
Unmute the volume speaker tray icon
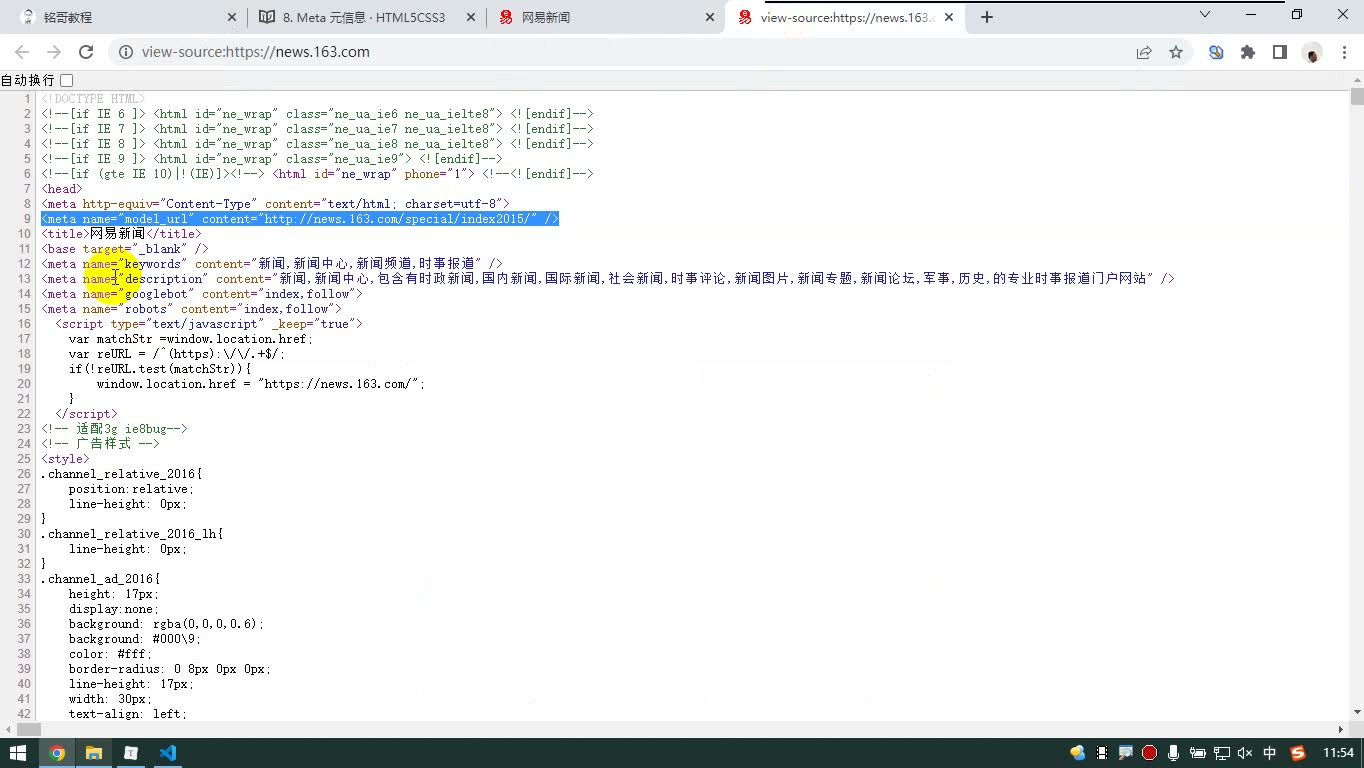1245,753
